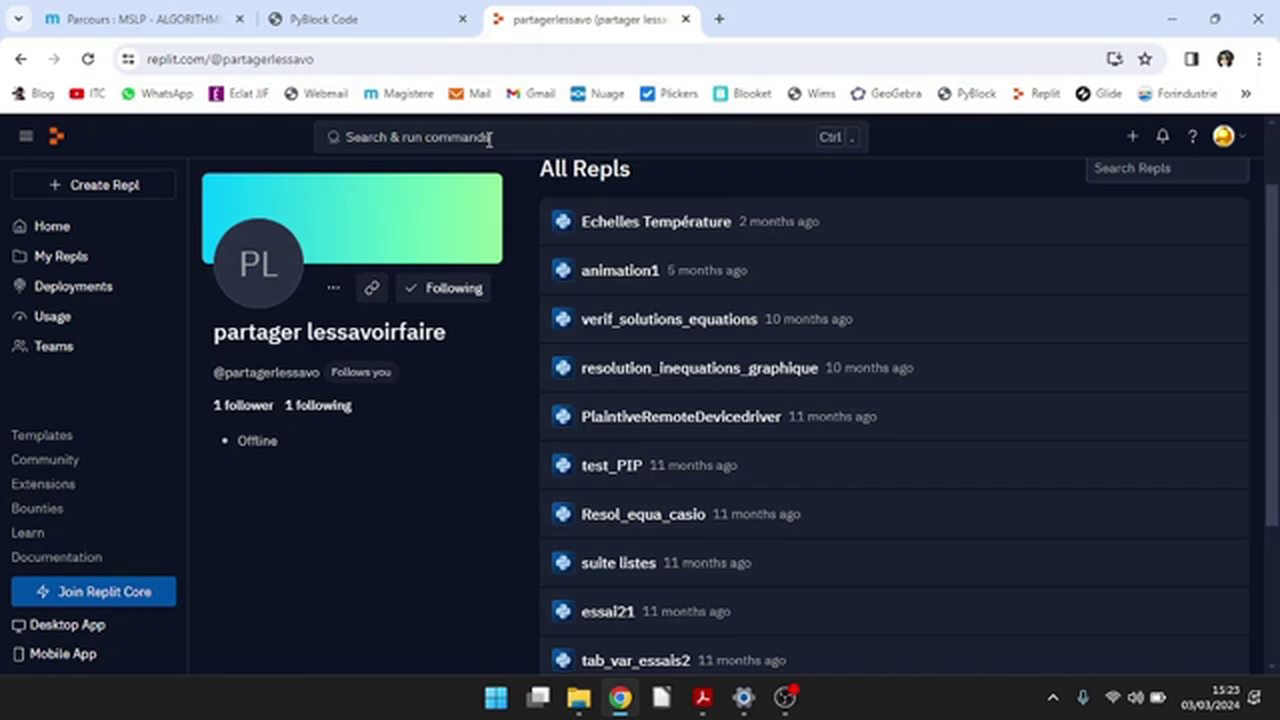Image resolution: width=1280 pixels, height=720 pixels.
Task: Open the Ctrl command shortcut dropdown
Action: pos(837,137)
